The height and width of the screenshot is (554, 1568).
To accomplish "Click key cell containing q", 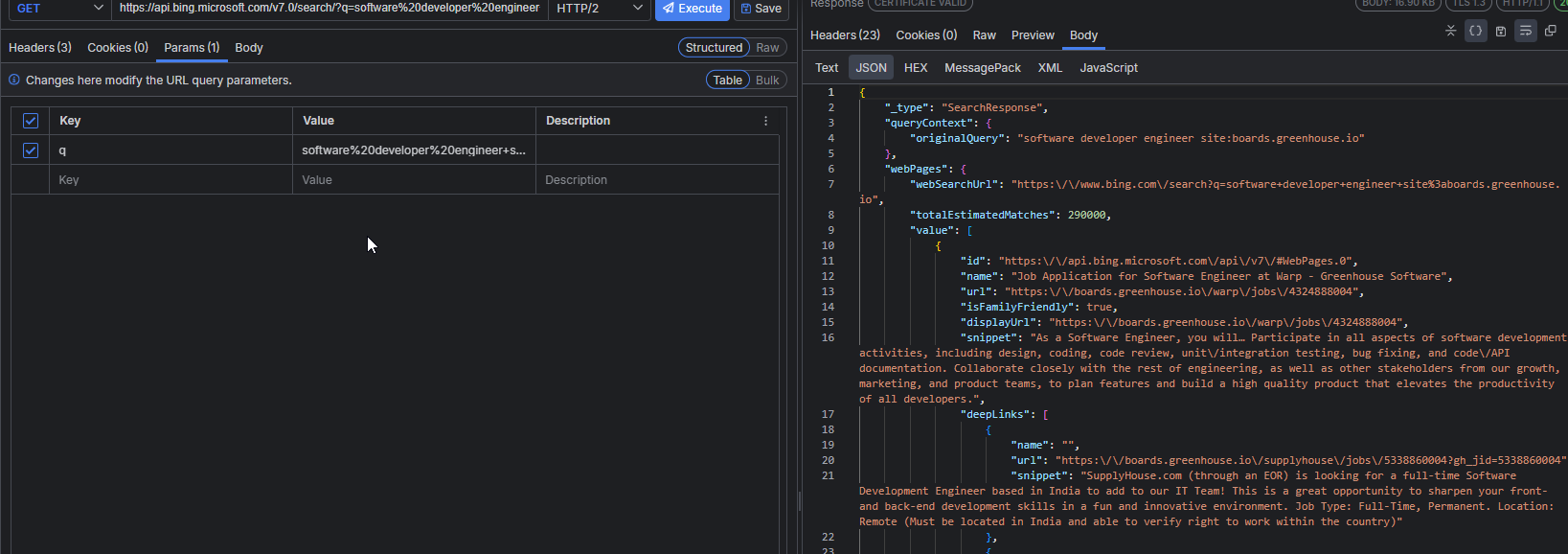I will pos(170,150).
